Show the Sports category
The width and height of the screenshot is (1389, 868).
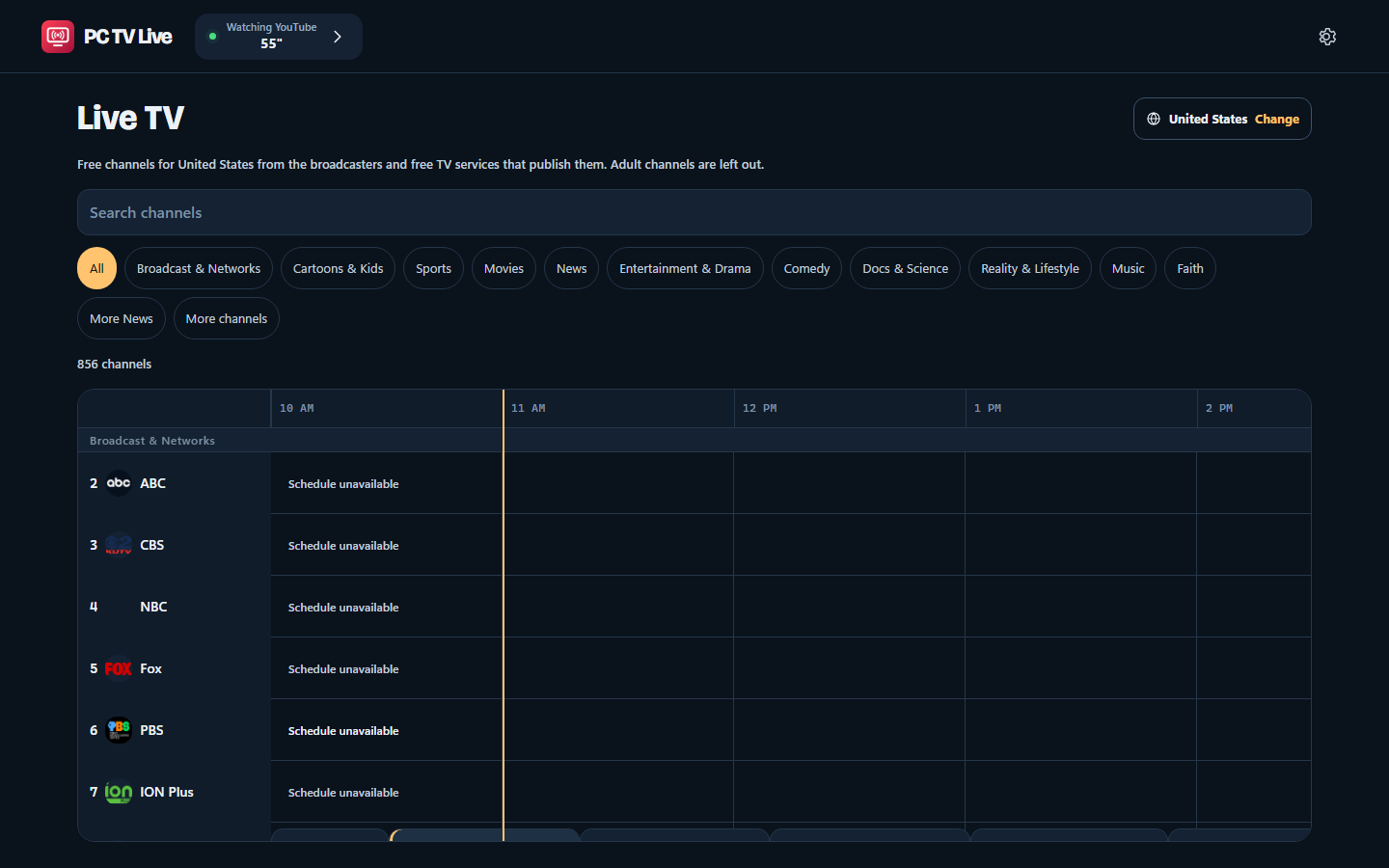point(433,268)
